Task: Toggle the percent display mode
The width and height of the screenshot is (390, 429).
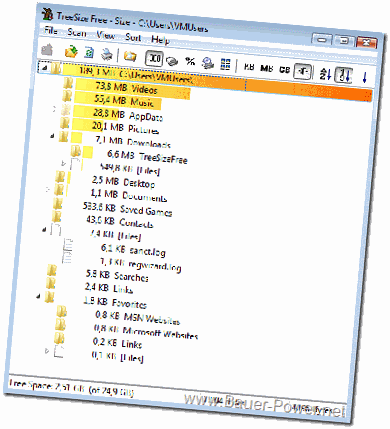Action: [190, 61]
